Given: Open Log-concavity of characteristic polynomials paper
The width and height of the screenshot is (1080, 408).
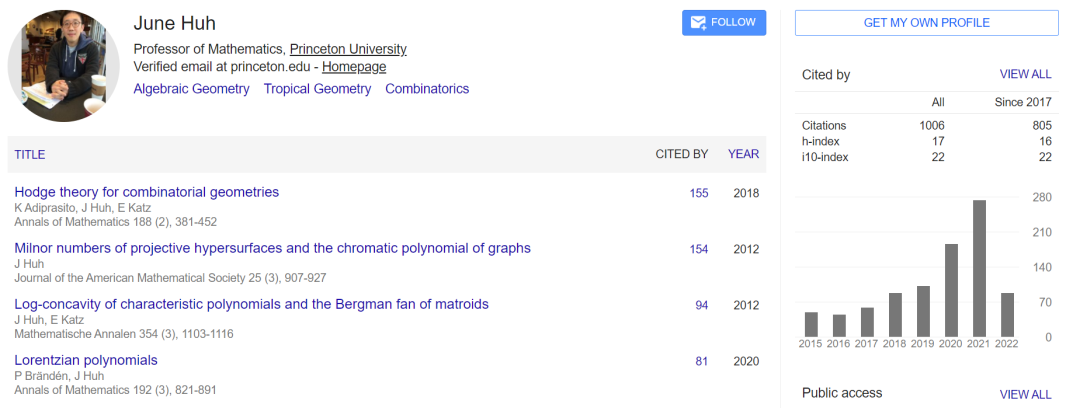Looking at the screenshot, I should 251,304.
